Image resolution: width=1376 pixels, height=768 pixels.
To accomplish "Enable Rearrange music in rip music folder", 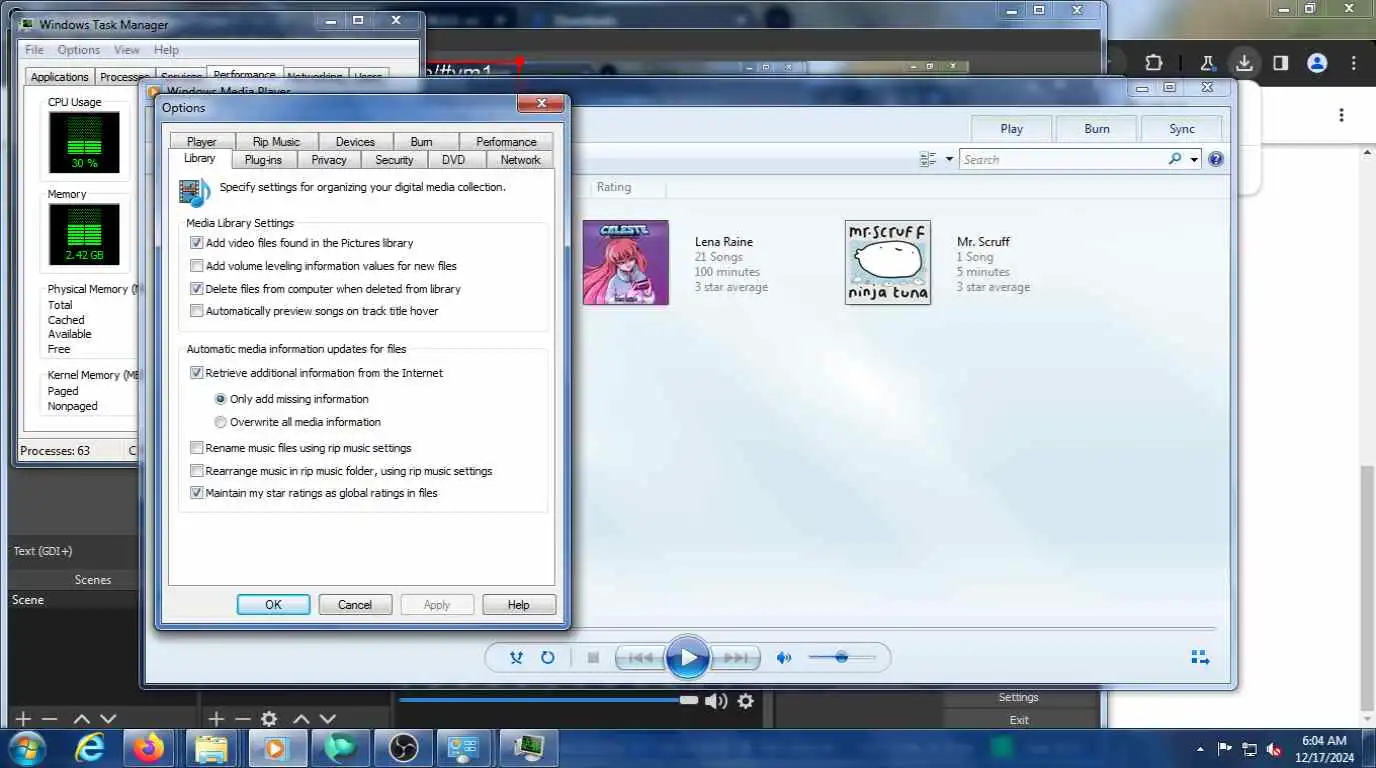I will pos(197,471).
